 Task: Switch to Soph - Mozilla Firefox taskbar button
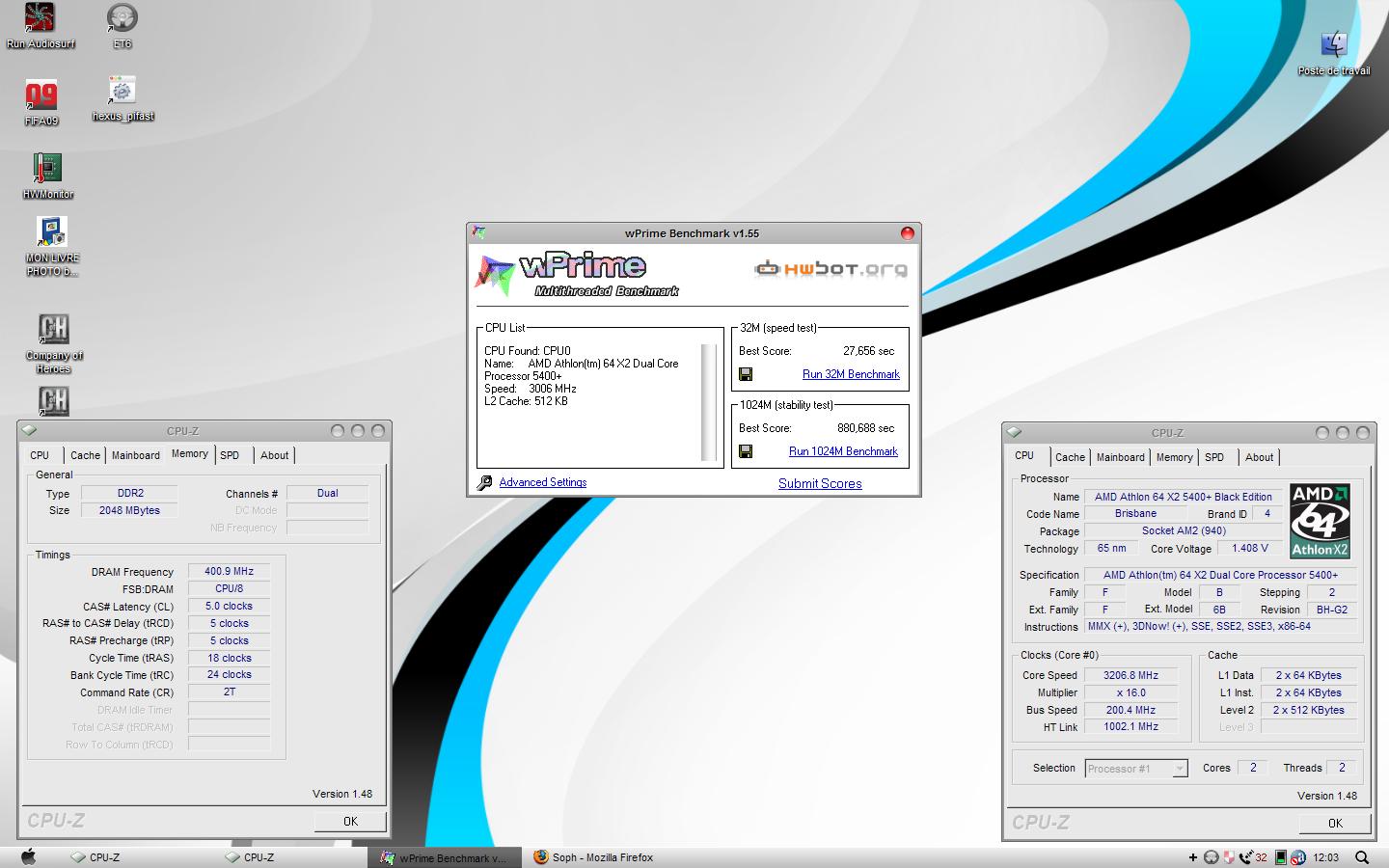coord(598,856)
